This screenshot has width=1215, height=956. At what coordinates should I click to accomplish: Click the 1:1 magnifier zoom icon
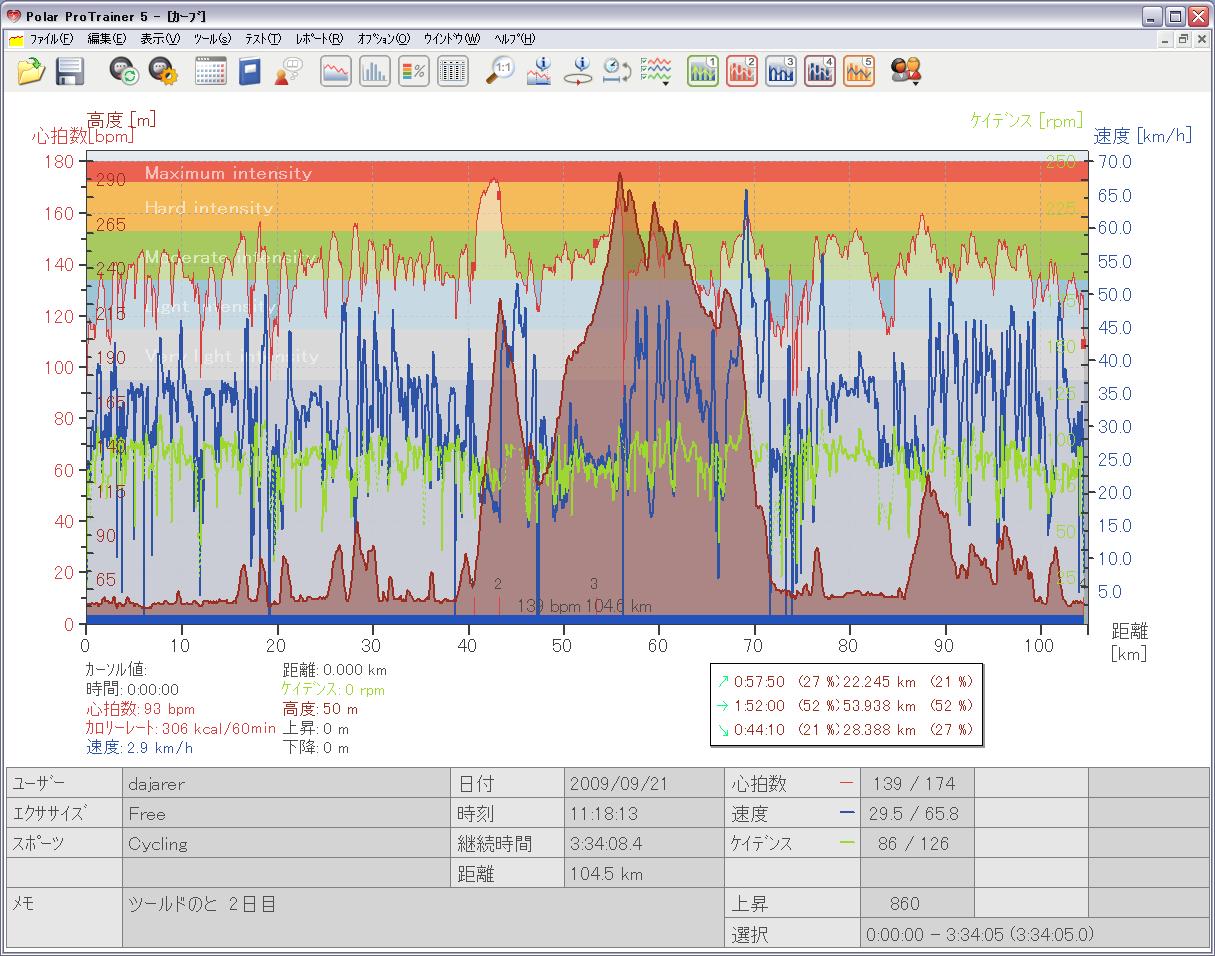500,71
